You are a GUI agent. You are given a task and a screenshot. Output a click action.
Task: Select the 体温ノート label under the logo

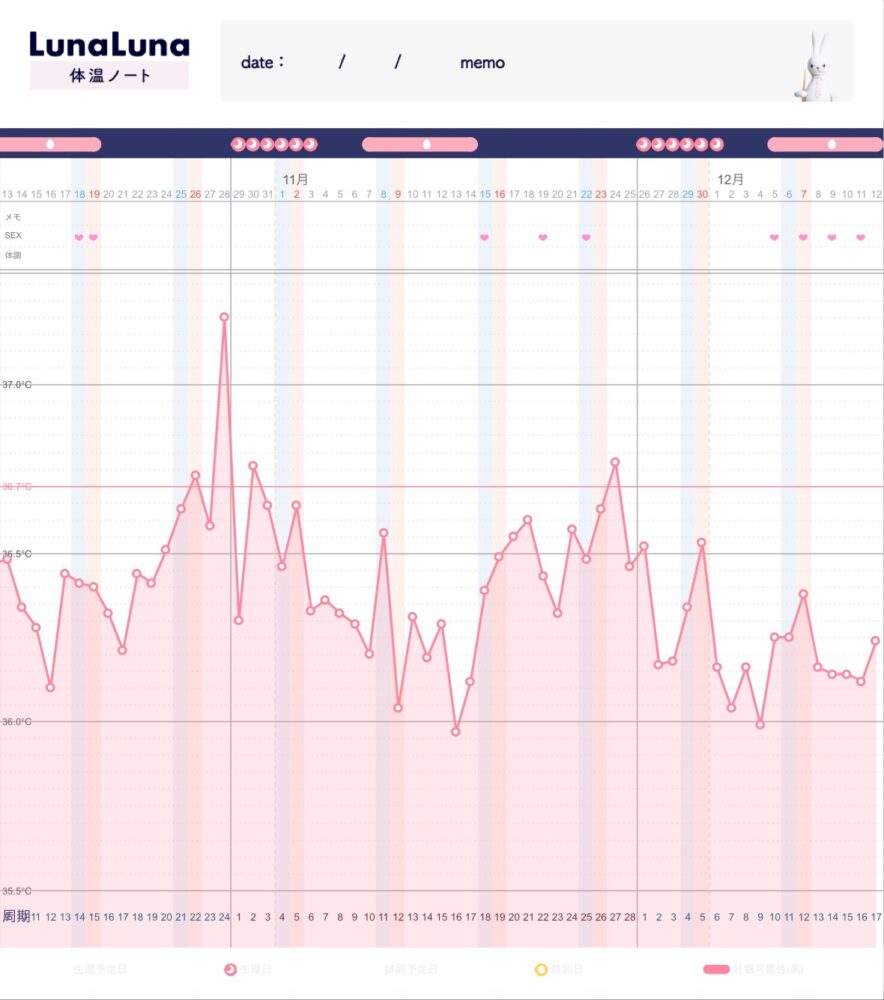click(x=109, y=76)
